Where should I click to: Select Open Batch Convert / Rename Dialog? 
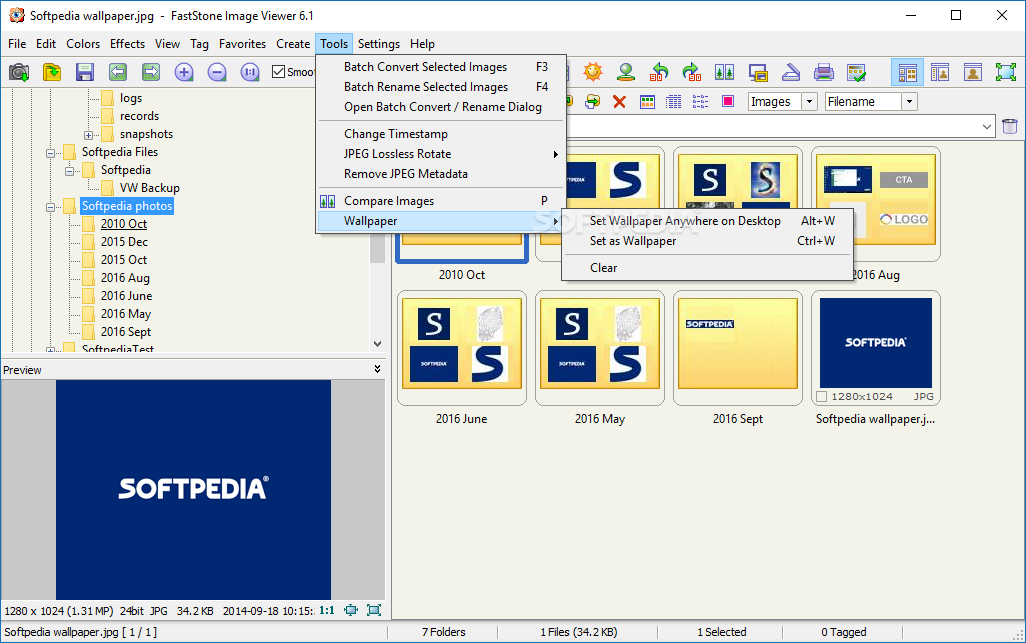(x=441, y=107)
